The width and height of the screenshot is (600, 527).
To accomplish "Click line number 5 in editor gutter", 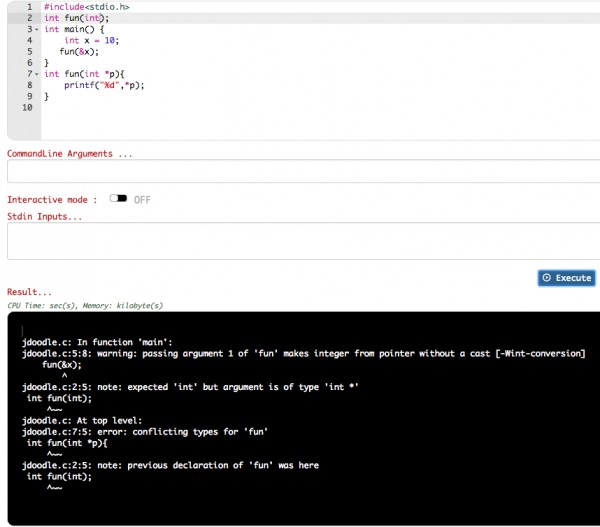I will click(29, 52).
